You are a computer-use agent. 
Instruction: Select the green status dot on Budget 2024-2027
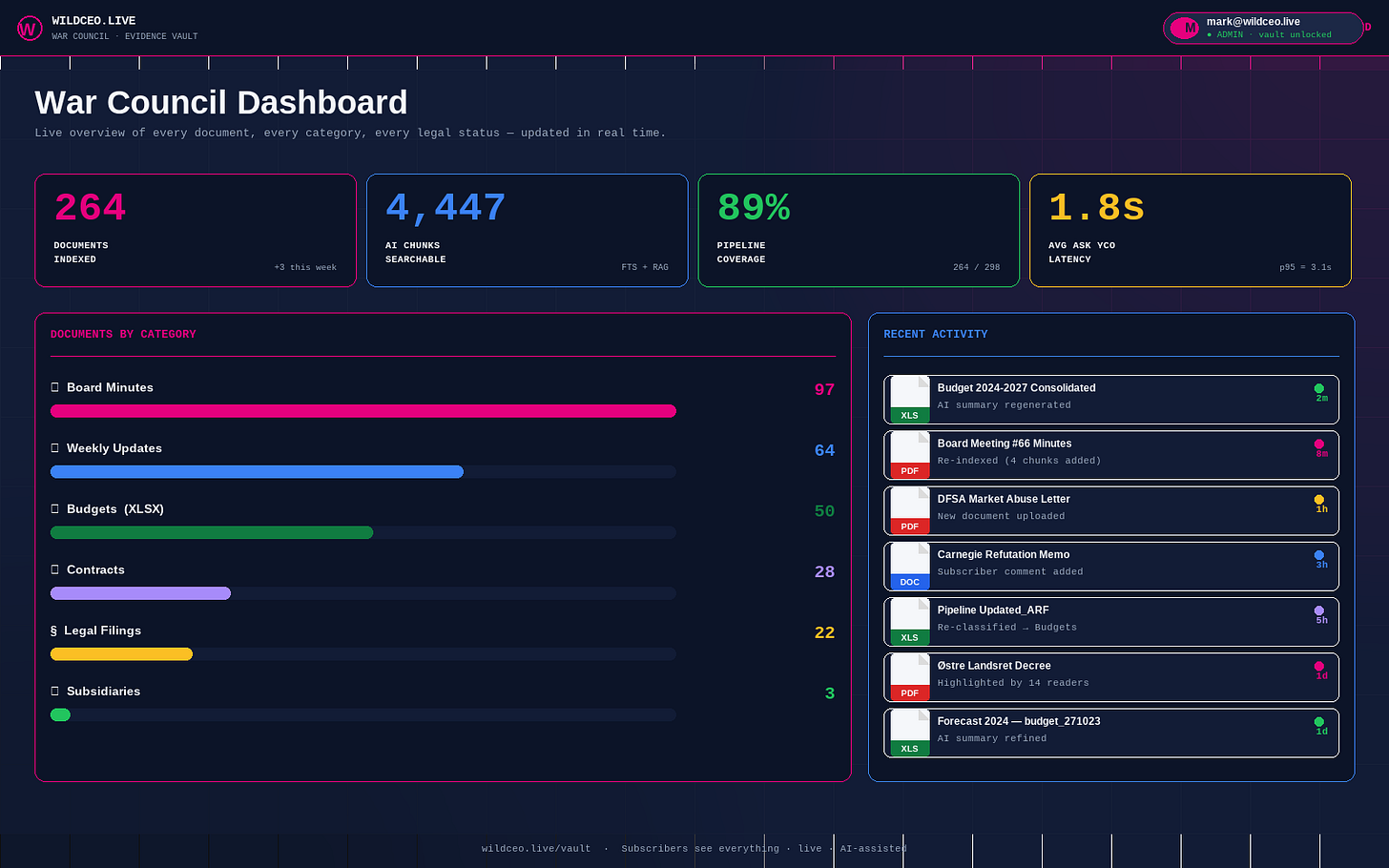[1319, 388]
